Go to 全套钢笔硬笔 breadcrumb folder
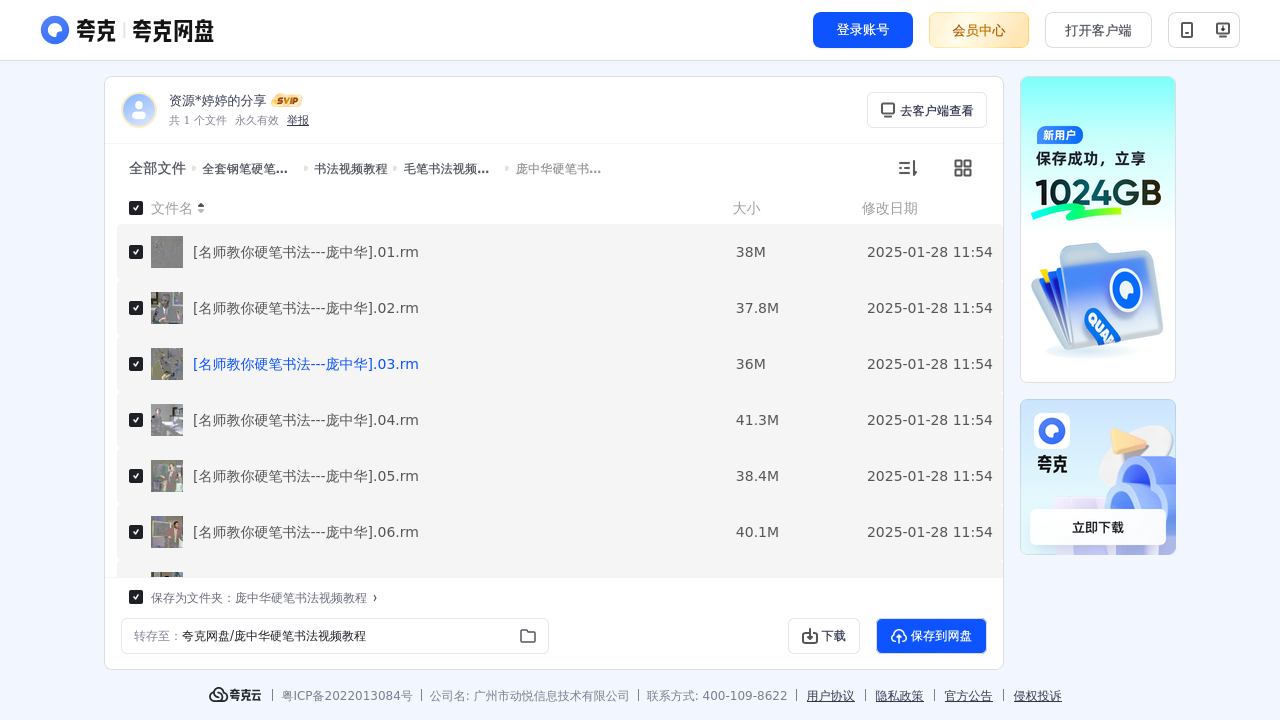This screenshot has width=1280, height=720. tap(245, 169)
